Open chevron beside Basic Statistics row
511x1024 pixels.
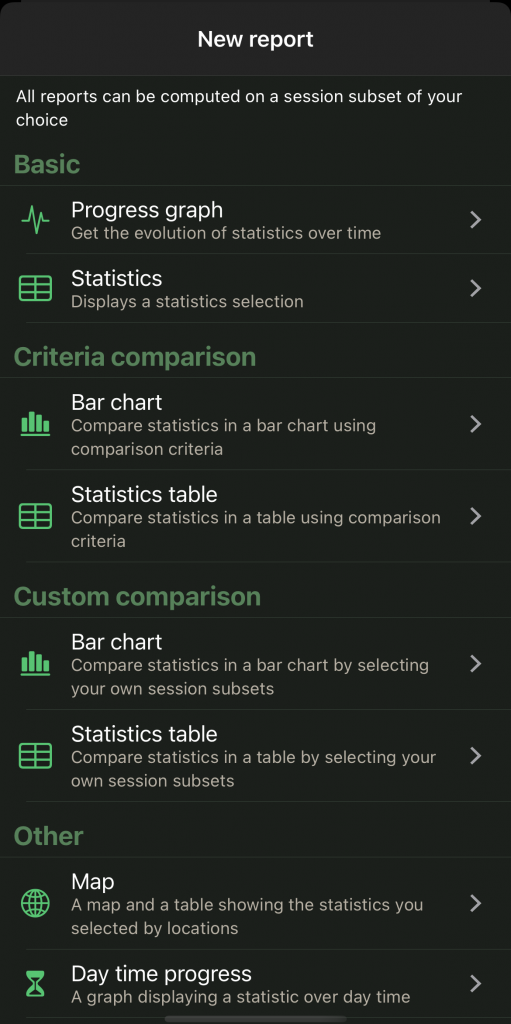pos(476,288)
